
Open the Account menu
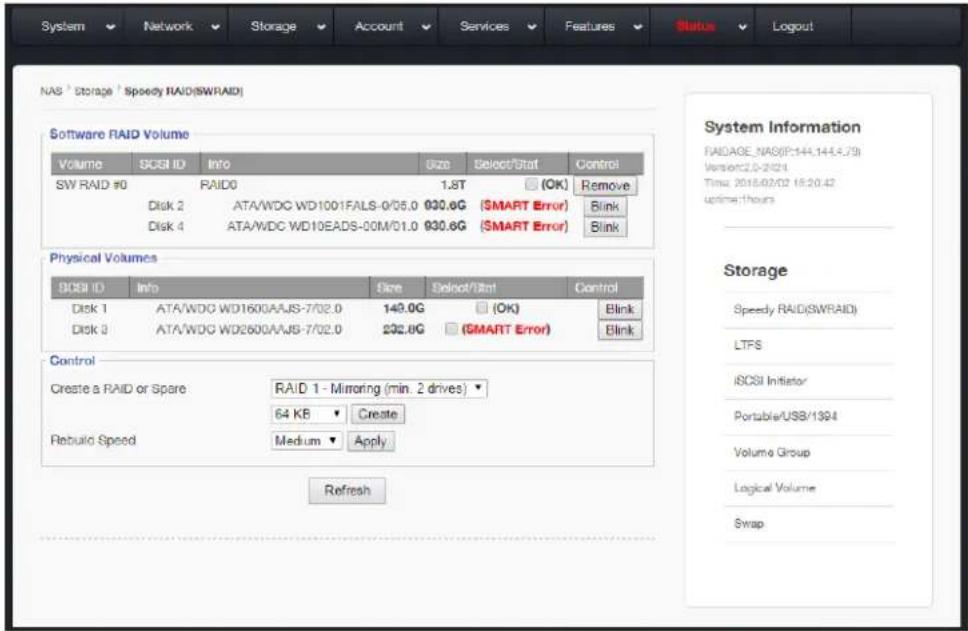[378, 27]
